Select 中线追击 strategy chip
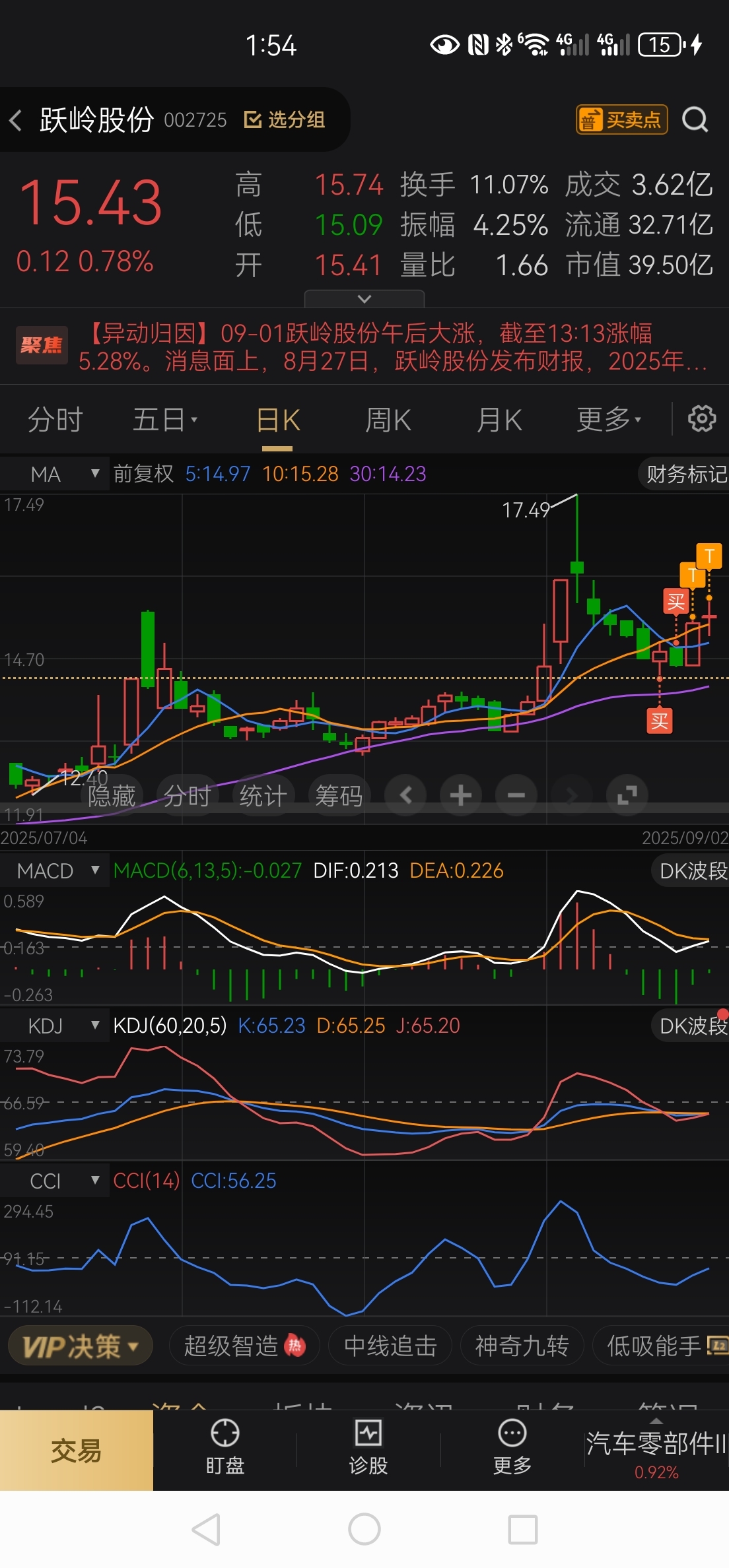 point(390,1346)
